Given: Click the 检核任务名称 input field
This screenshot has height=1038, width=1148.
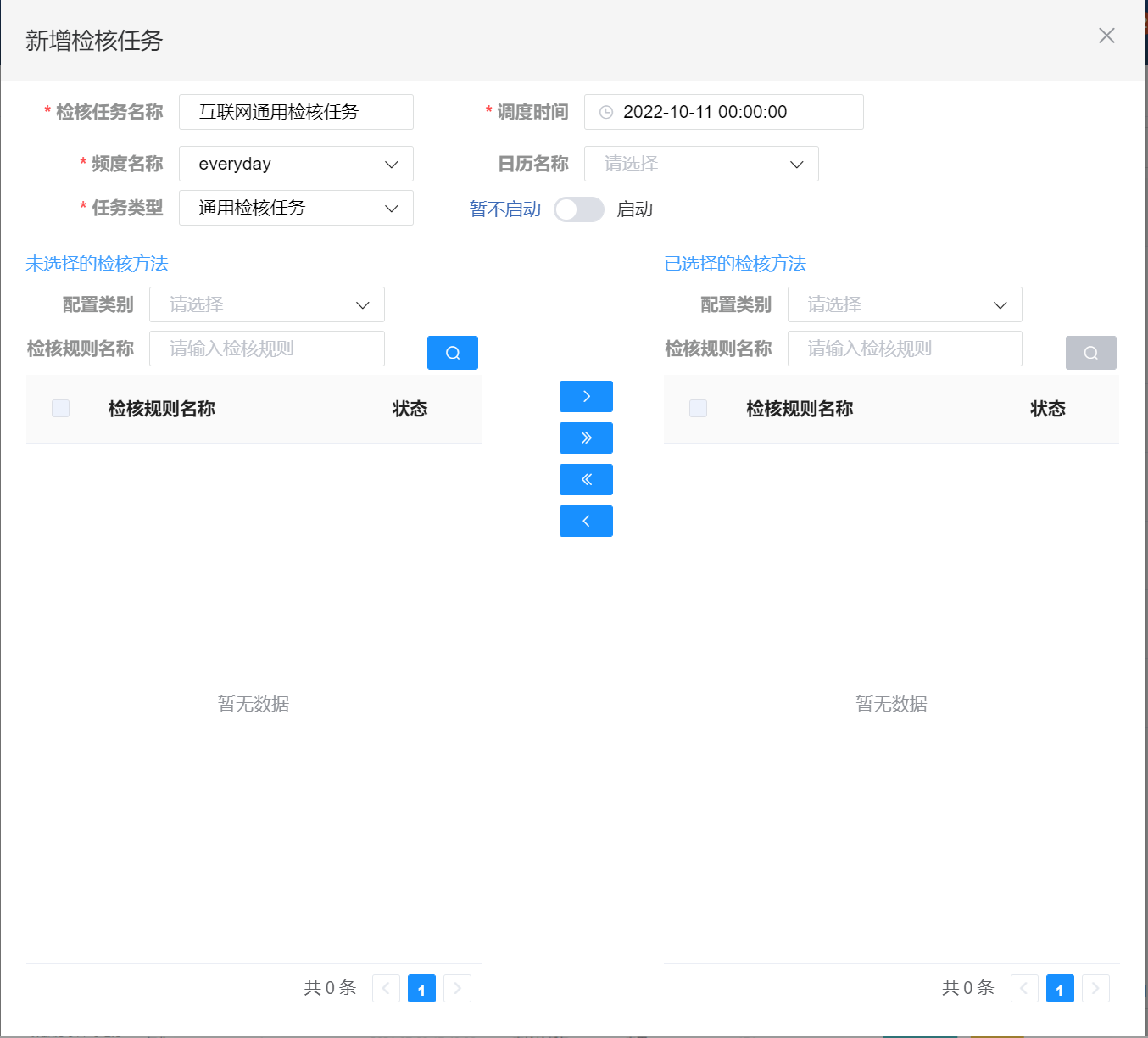Looking at the screenshot, I should coord(296,112).
